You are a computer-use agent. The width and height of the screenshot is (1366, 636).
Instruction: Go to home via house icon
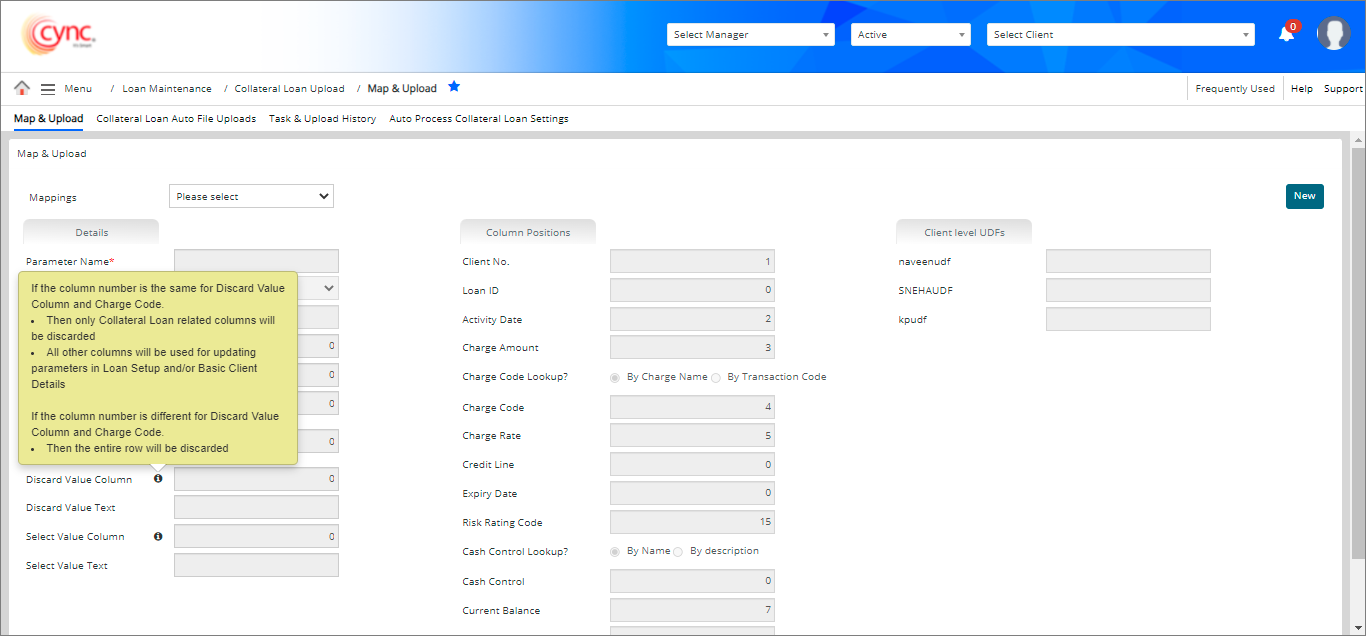(x=22, y=88)
